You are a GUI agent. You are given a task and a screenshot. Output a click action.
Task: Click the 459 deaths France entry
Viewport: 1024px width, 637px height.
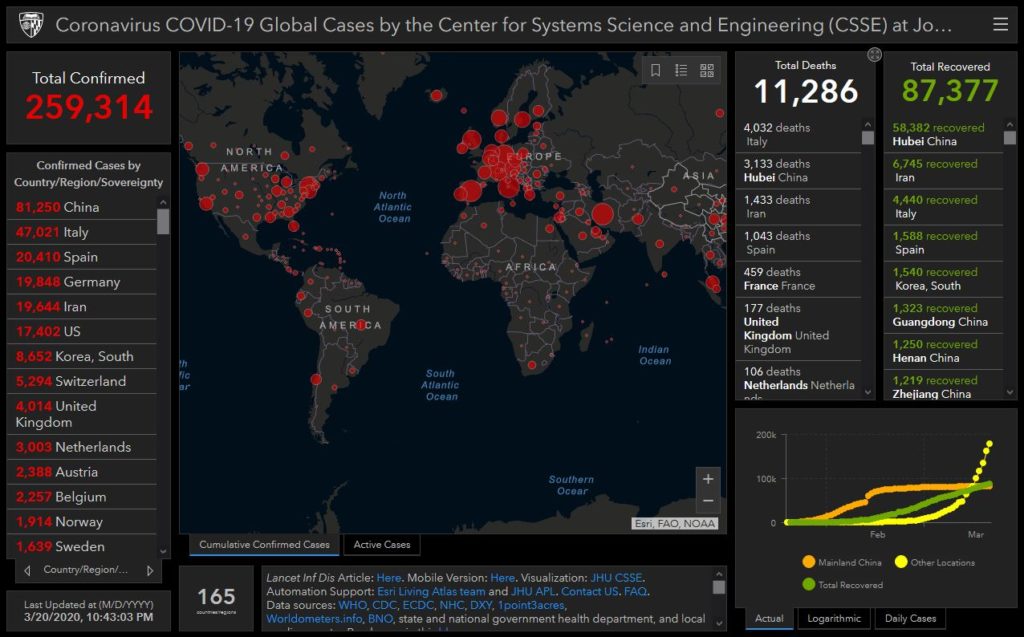click(x=799, y=279)
